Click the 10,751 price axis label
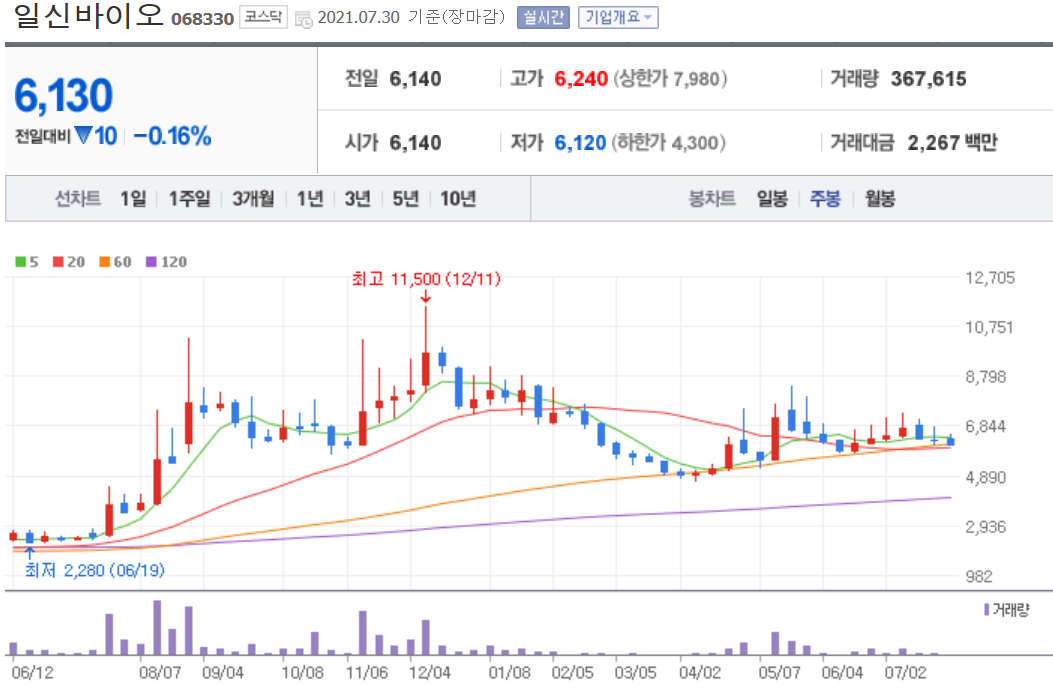Screen dimensions: 1053x685 tap(989, 328)
